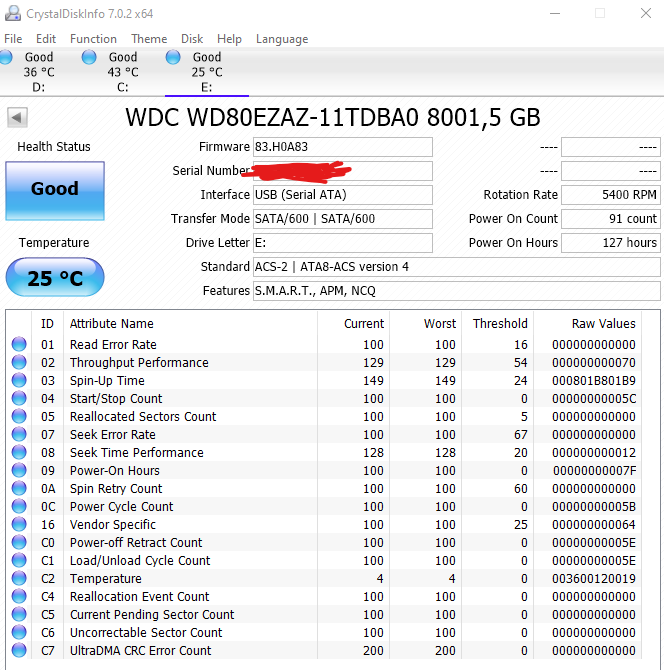The height and width of the screenshot is (670, 664).
Task: Open the Help menu
Action: (229, 39)
